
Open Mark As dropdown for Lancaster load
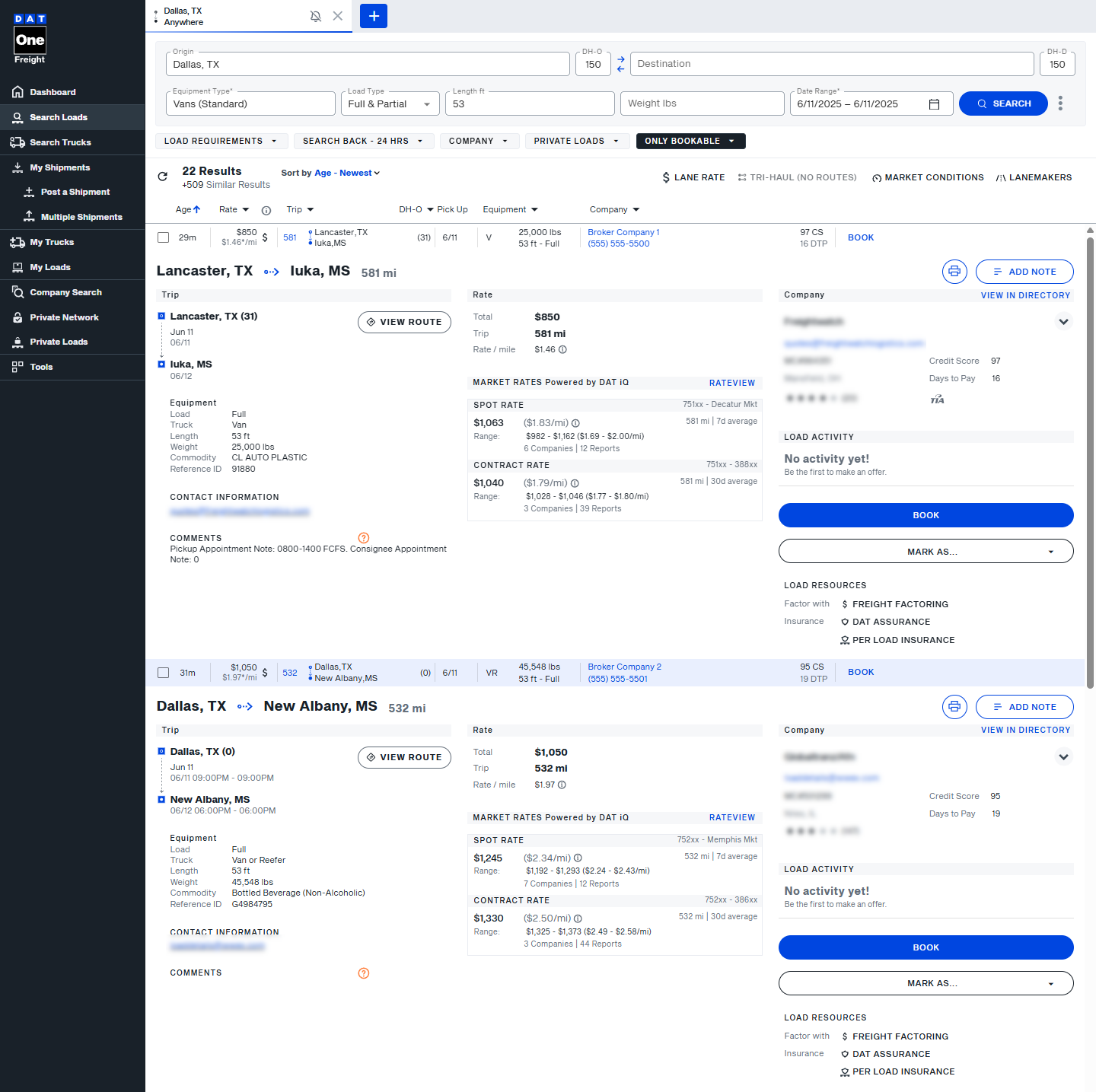[x=926, y=551]
